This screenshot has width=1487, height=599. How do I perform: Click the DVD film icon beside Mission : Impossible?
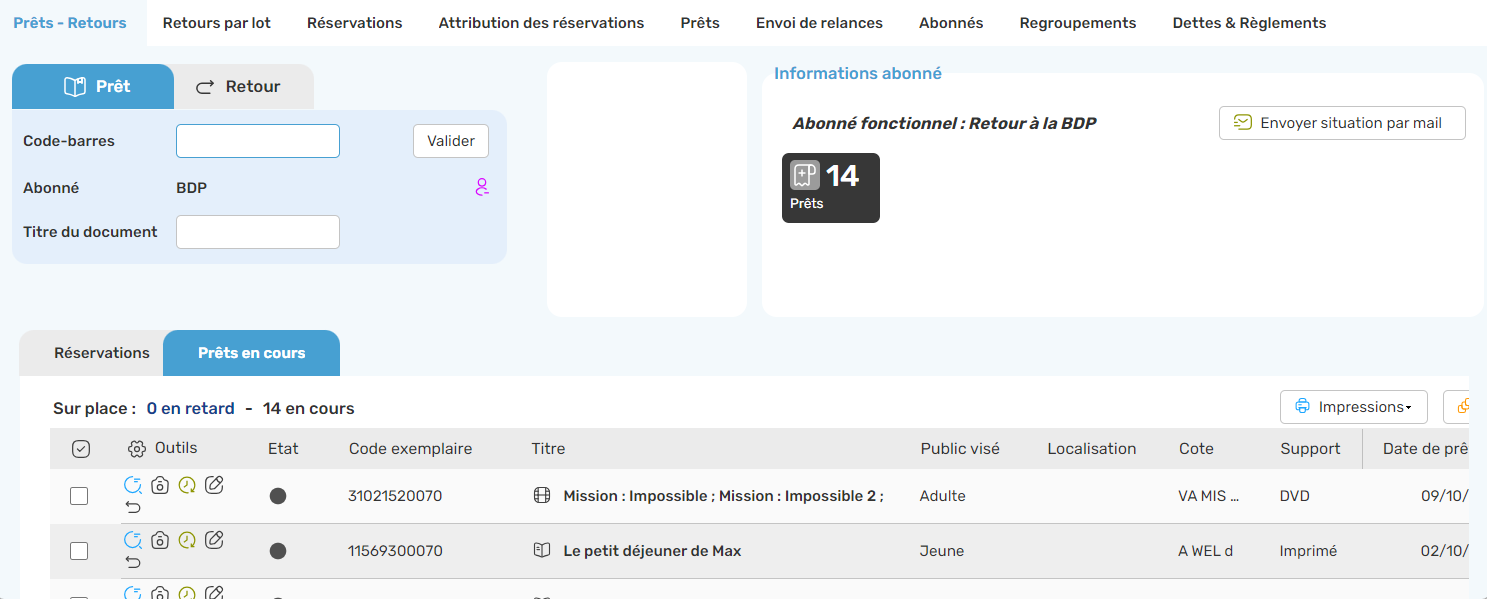[542, 496]
